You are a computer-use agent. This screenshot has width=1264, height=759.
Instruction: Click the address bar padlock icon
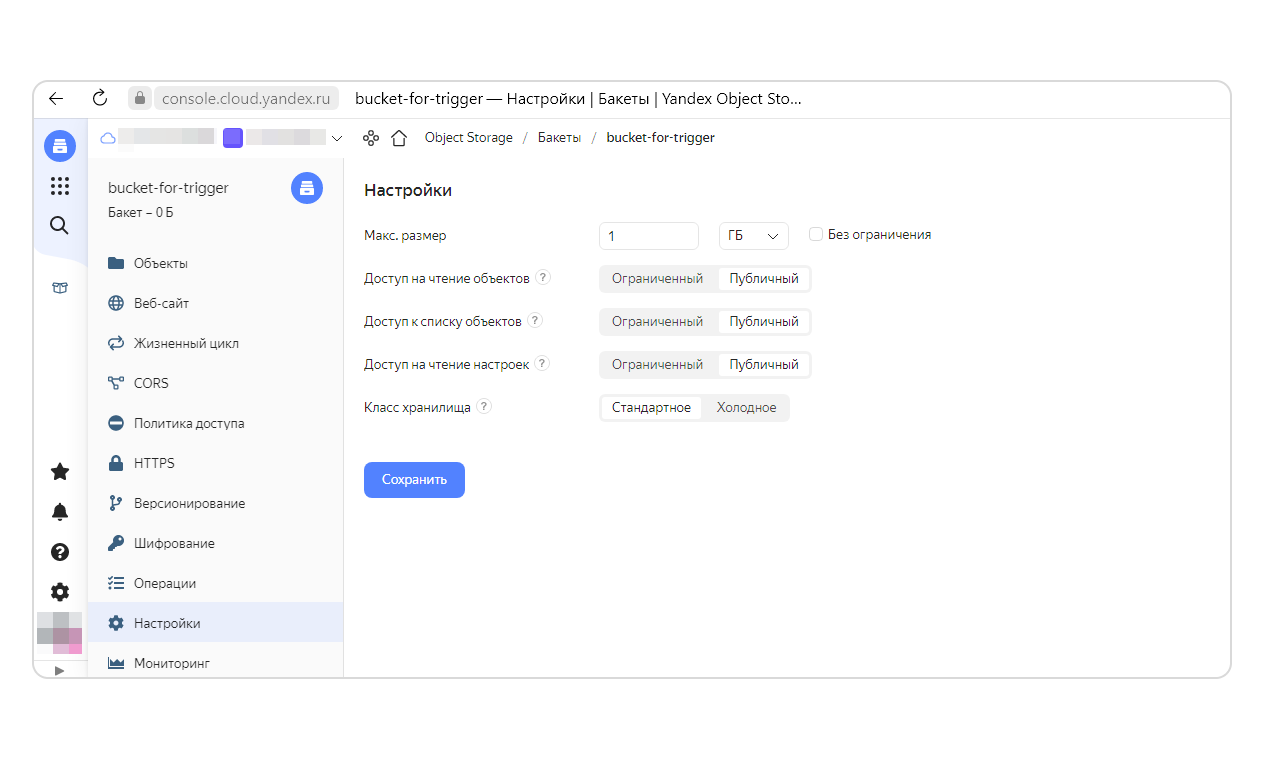[x=140, y=99]
